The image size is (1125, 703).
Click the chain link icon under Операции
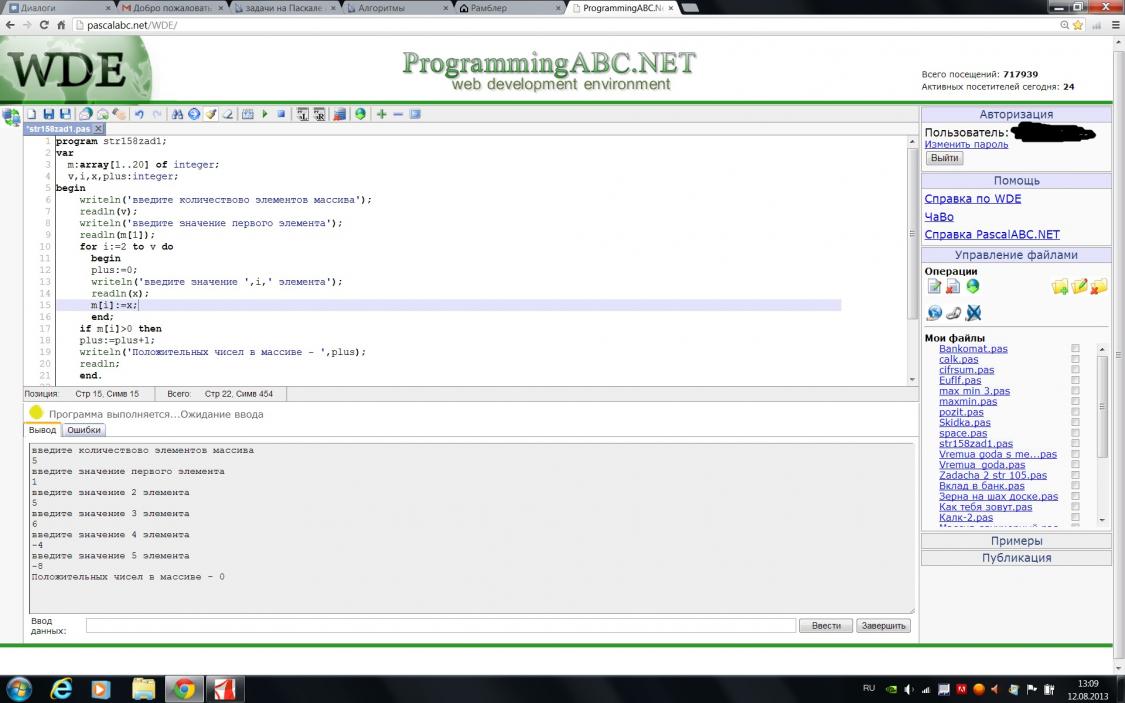coord(954,313)
